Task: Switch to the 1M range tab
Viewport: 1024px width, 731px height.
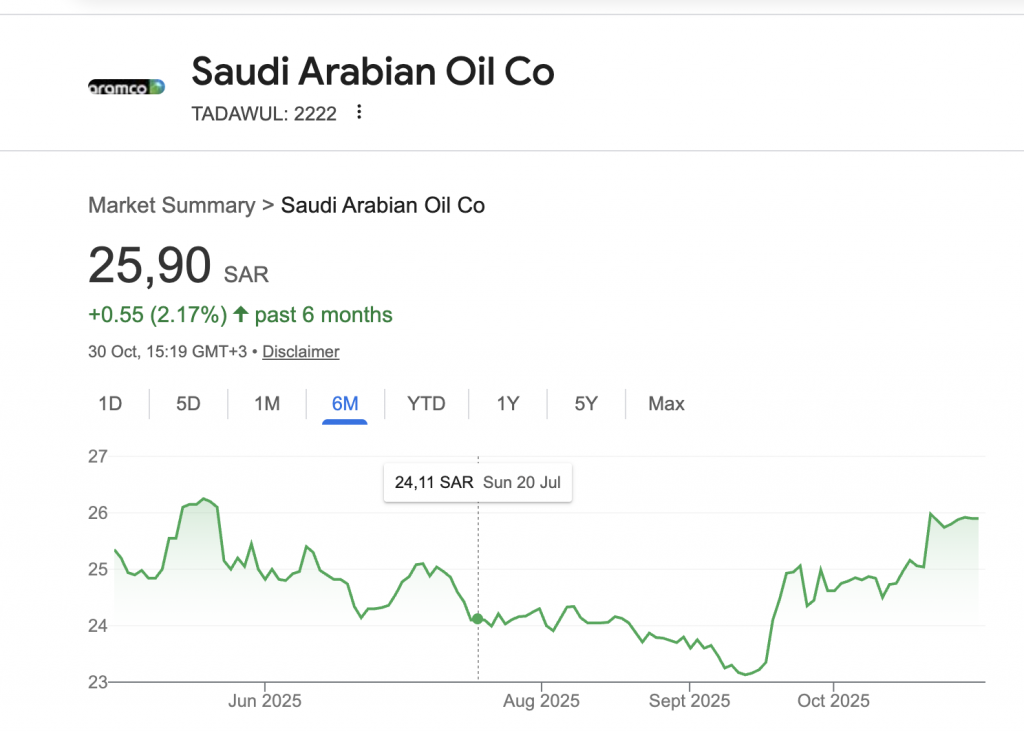Action: point(267,404)
